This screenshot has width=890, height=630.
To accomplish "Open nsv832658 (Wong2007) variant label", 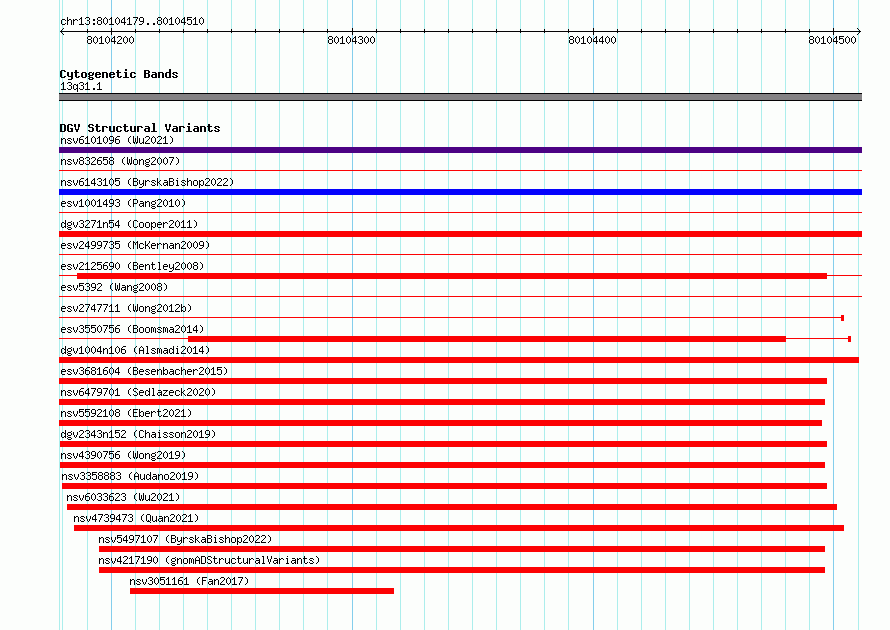I will (120, 161).
